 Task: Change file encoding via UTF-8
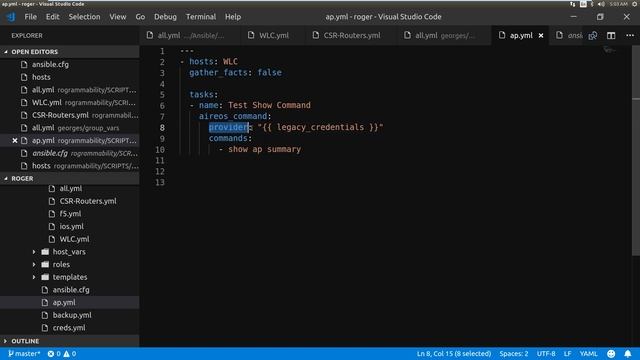tap(546, 354)
